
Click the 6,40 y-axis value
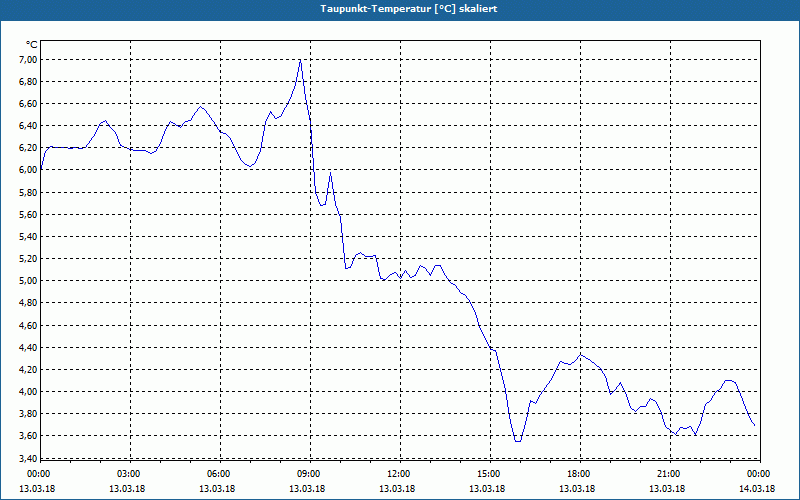coord(29,126)
